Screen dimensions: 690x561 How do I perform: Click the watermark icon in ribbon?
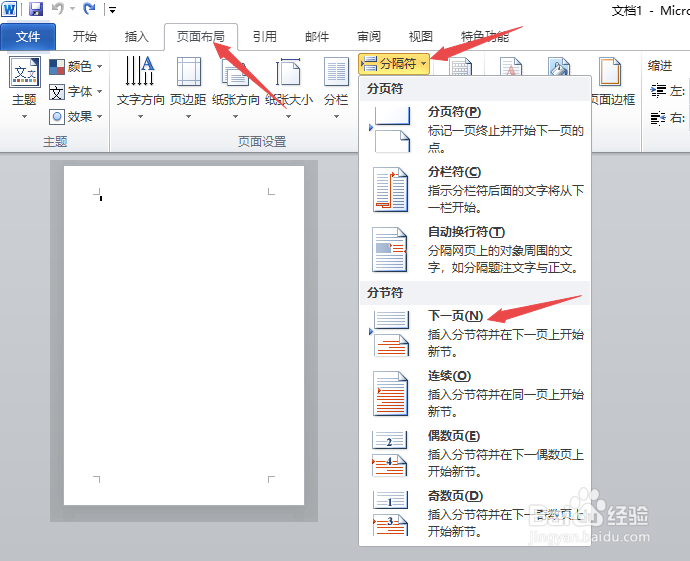pos(511,67)
